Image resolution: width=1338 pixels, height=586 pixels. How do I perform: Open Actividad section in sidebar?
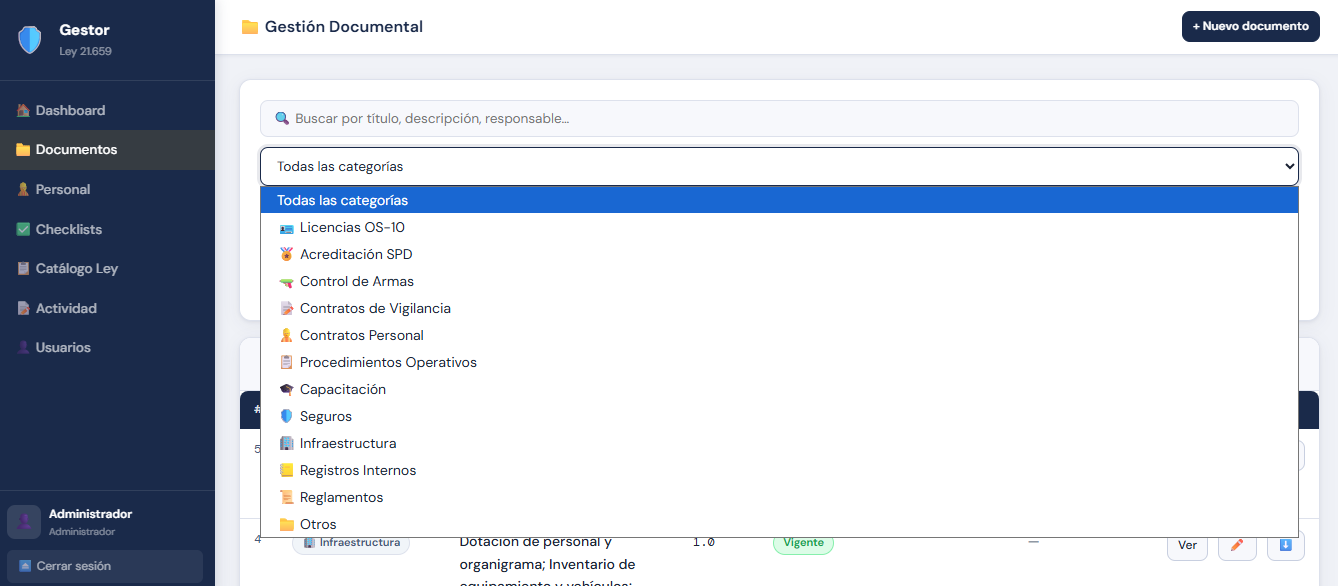click(107, 308)
